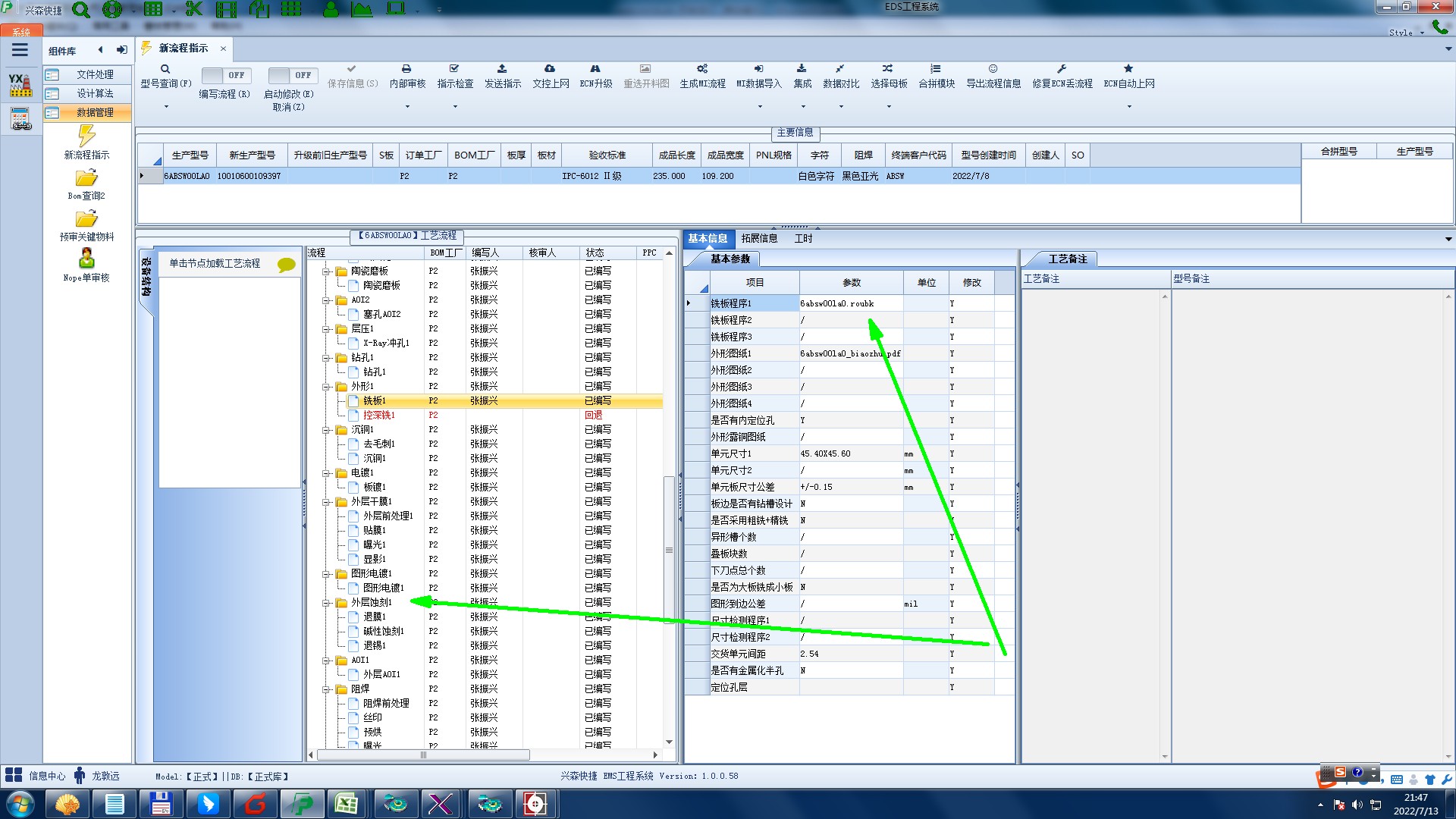The width and height of the screenshot is (1456, 819).
Task: Click the 发送指示 toolbar icon
Action: [x=502, y=69]
